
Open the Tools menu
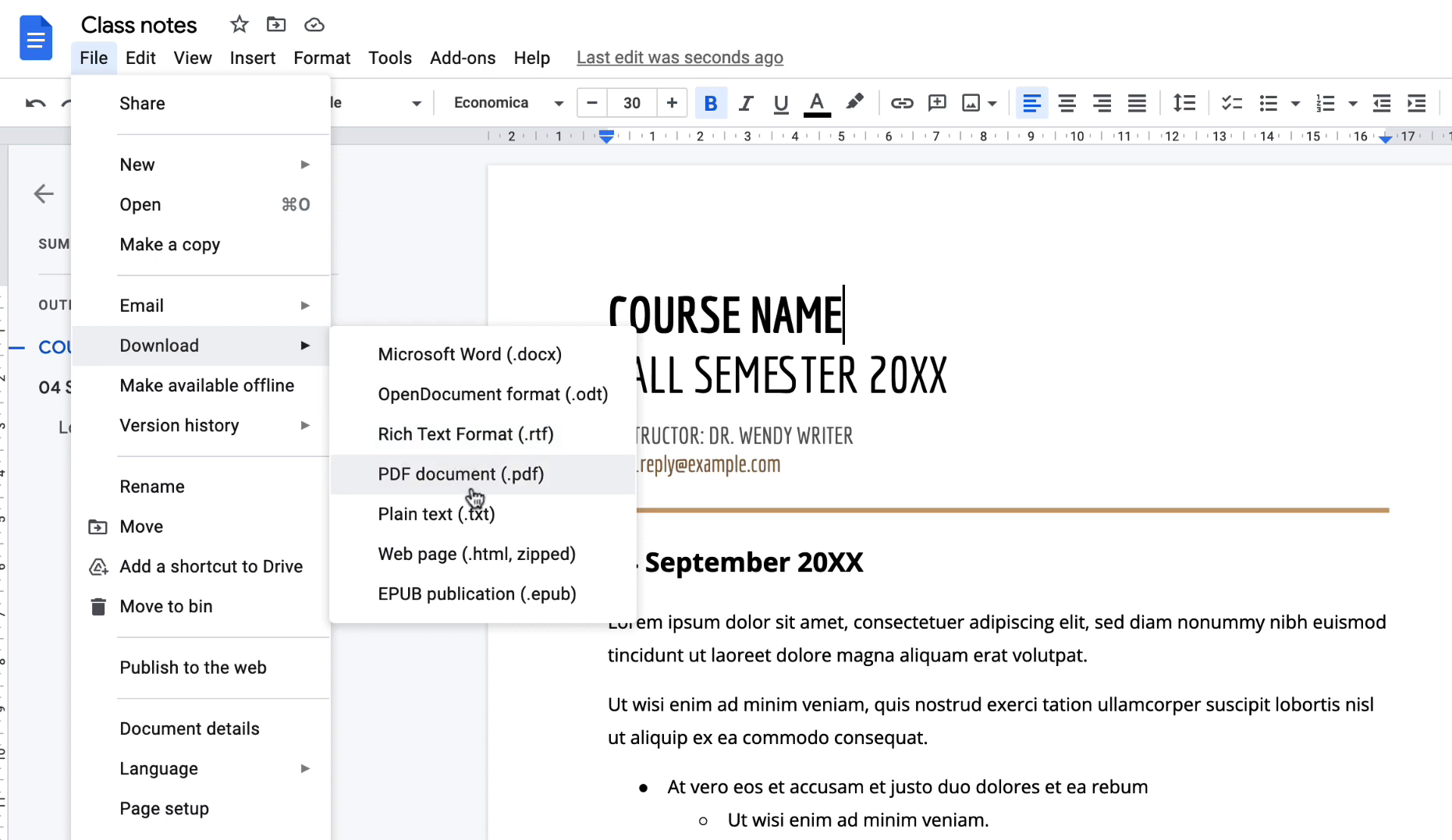point(390,58)
